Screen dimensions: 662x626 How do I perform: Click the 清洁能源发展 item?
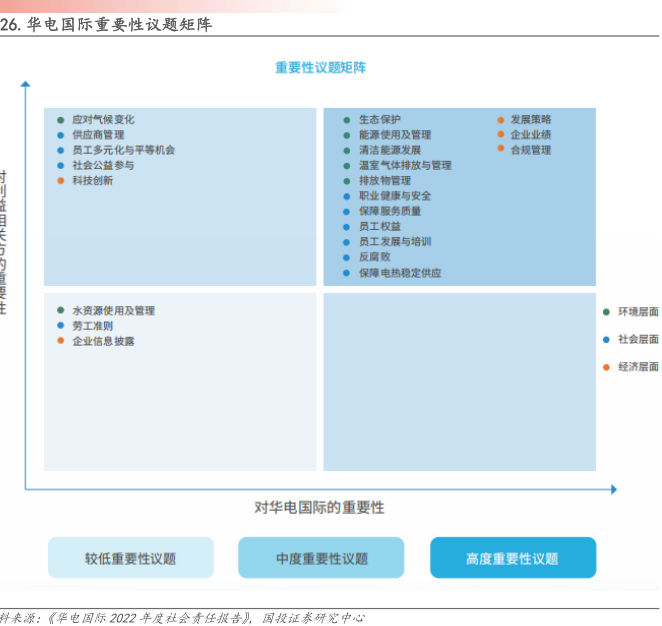[x=390, y=150]
